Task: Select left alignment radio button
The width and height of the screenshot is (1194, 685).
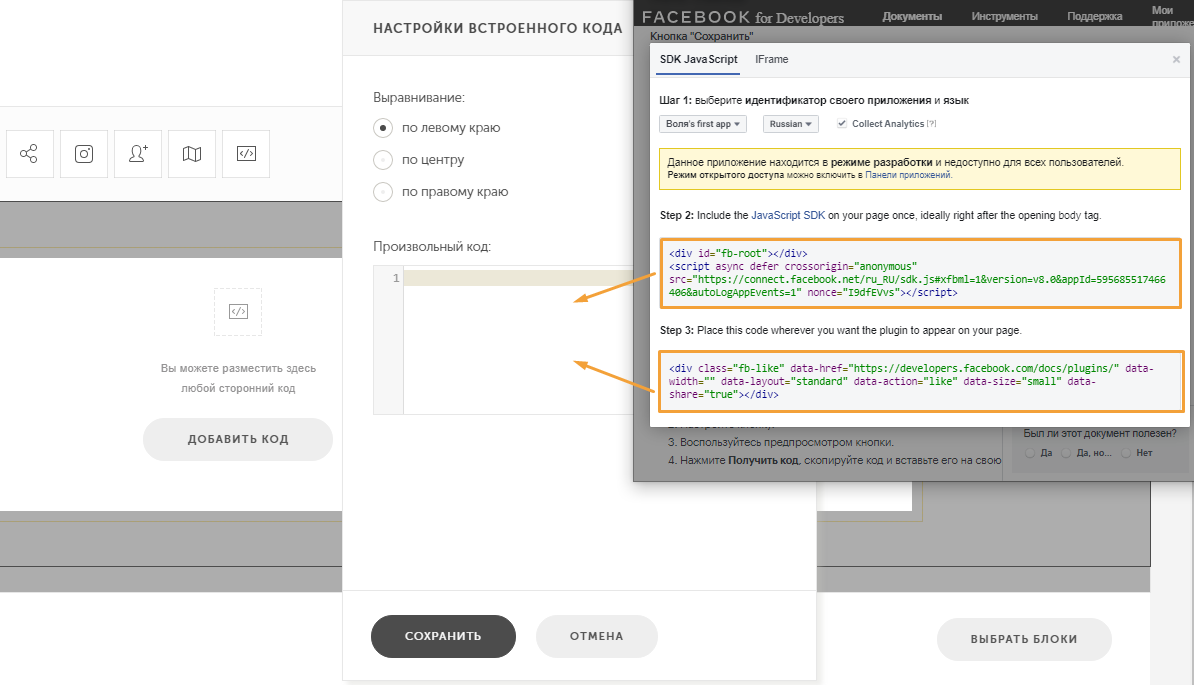Action: [383, 128]
